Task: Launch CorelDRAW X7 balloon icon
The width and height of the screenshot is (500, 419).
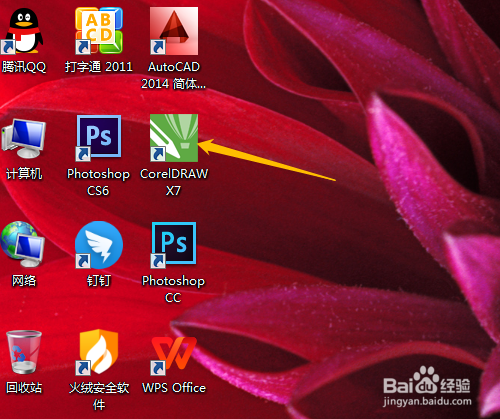Action: pos(174,138)
